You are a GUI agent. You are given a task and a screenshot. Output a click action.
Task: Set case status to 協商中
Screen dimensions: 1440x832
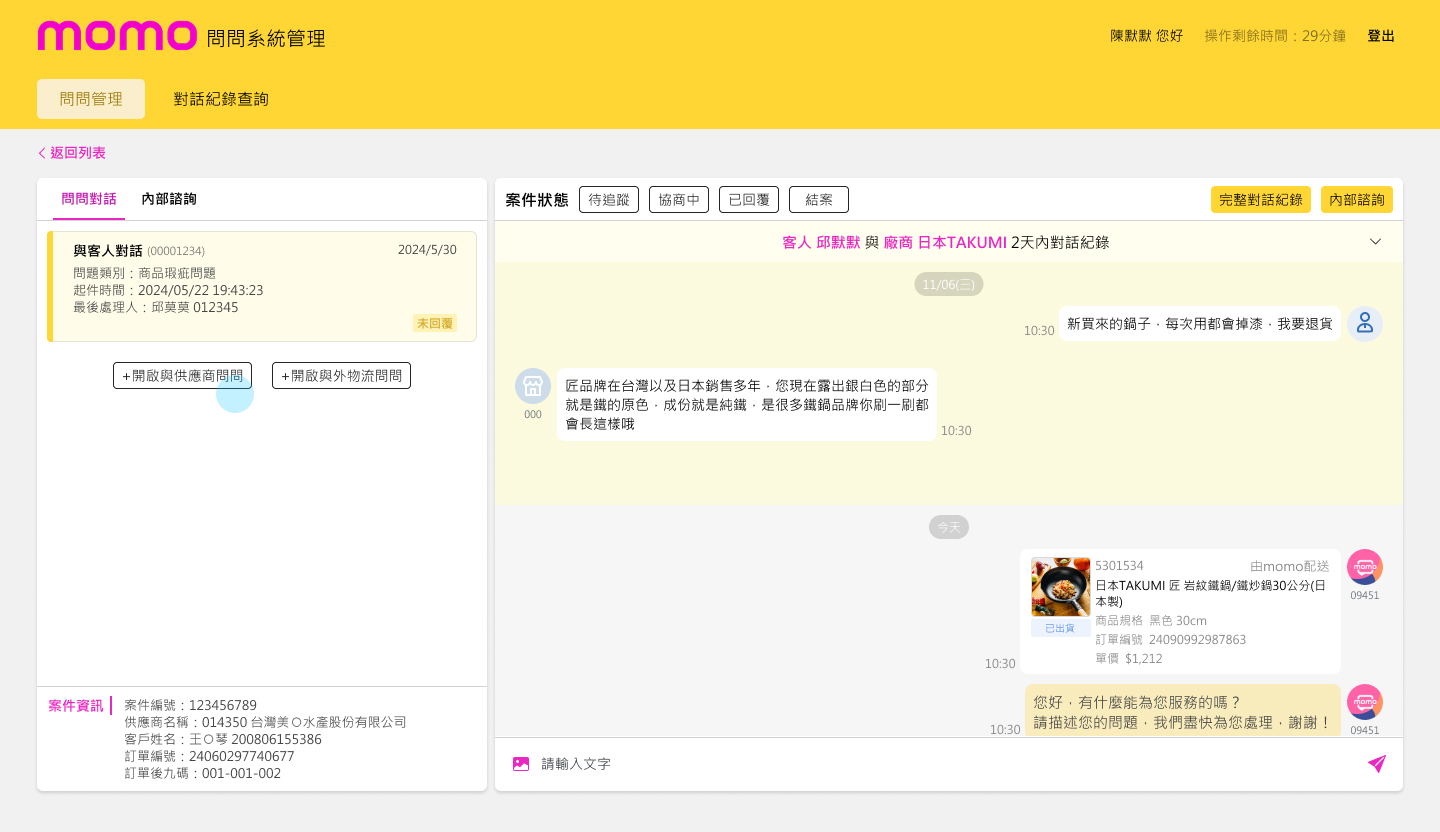coord(679,199)
